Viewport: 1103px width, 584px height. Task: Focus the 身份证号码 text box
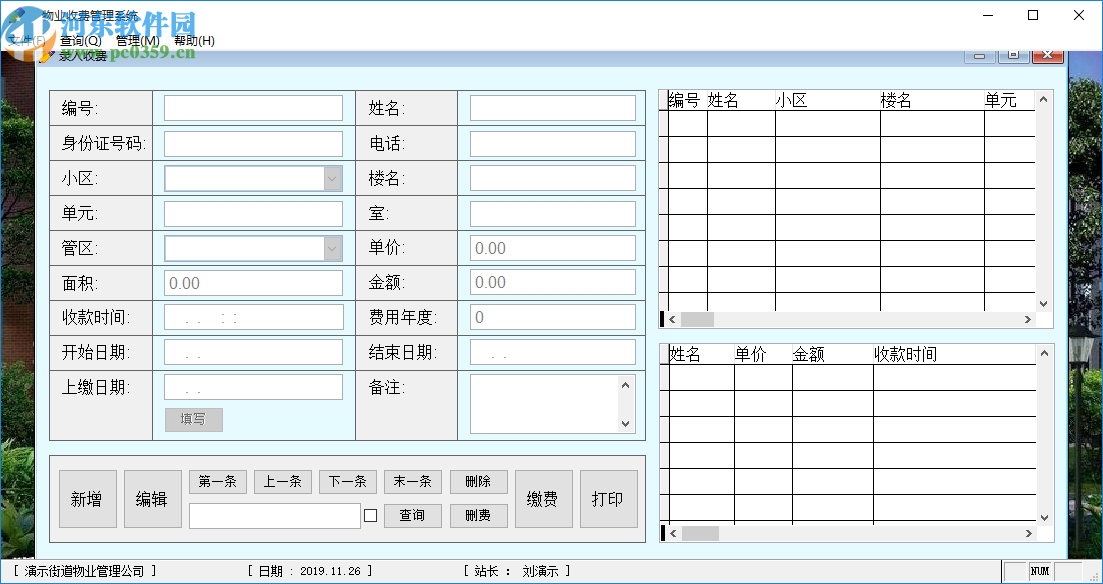tap(253, 144)
